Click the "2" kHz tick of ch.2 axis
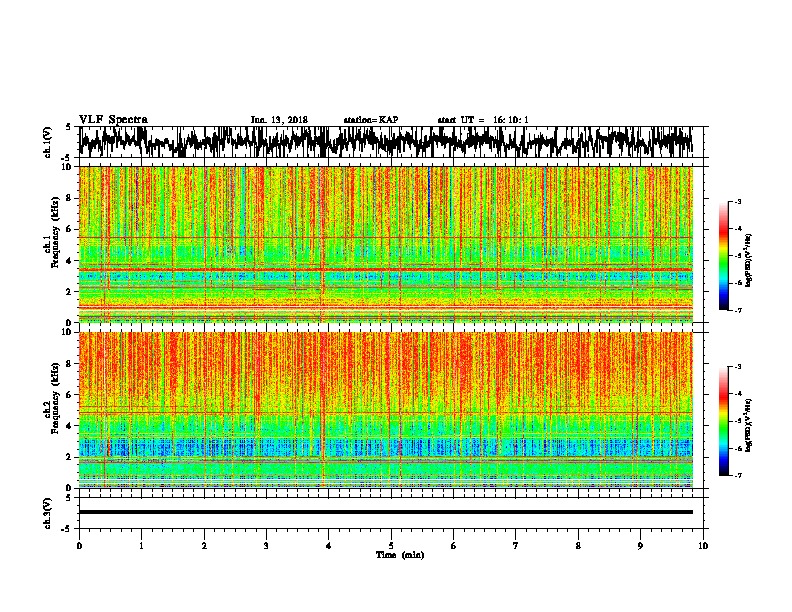 point(70,457)
